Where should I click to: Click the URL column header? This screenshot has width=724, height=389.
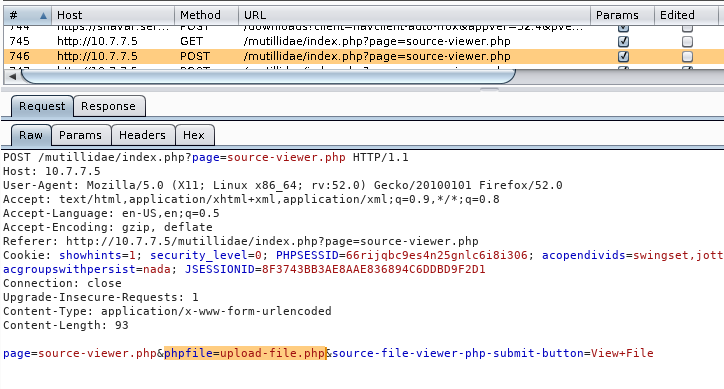414,15
